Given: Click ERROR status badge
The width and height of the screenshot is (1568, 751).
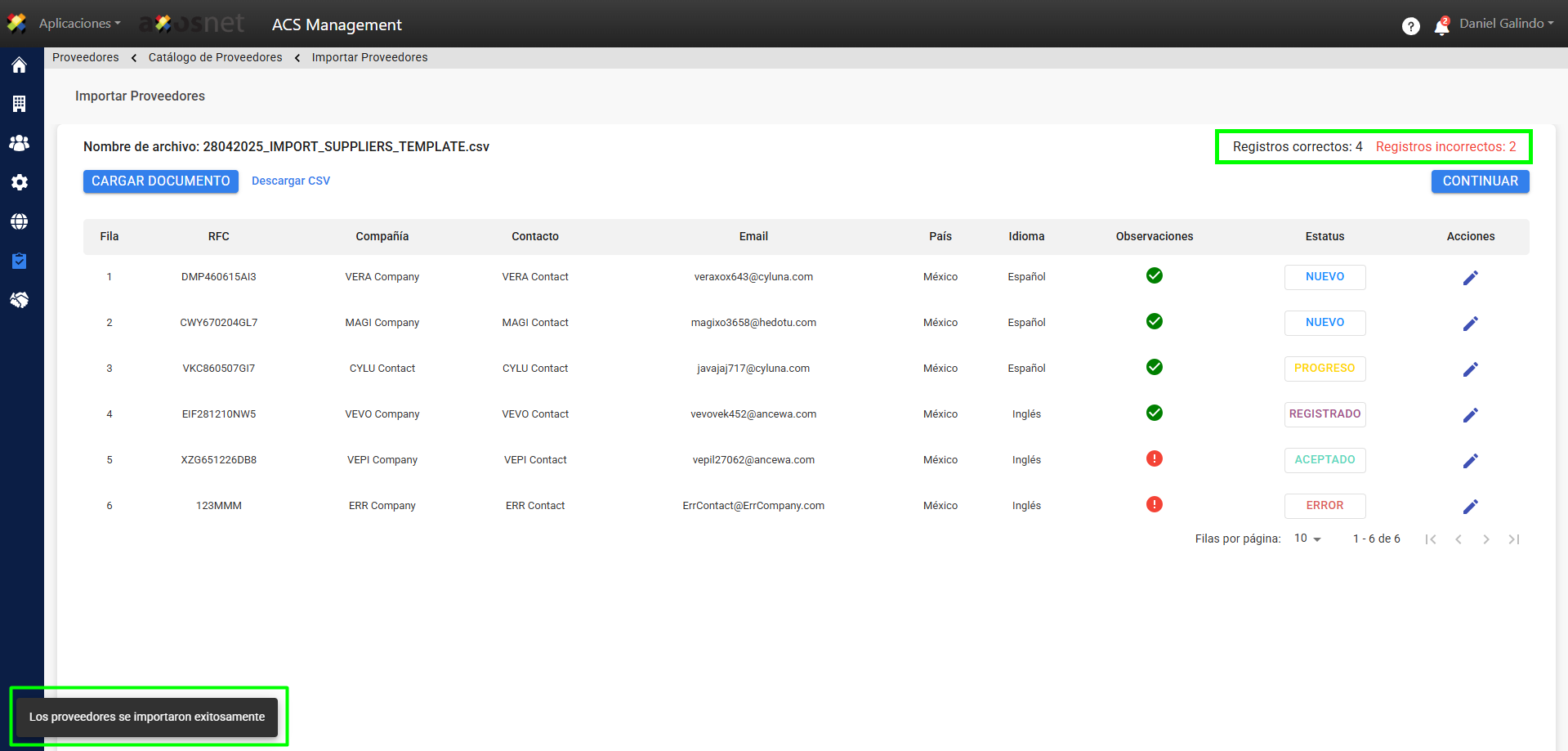Looking at the screenshot, I should [x=1325, y=506].
